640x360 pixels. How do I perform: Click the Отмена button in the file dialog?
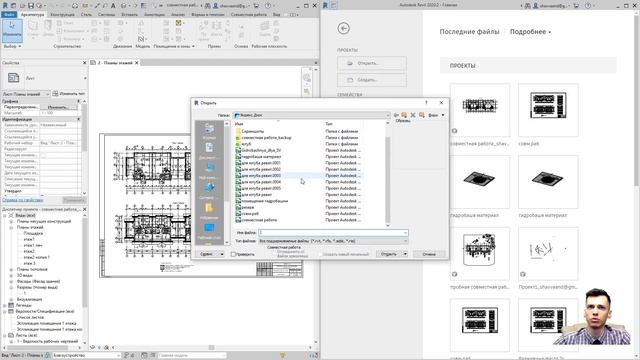tap(429, 254)
